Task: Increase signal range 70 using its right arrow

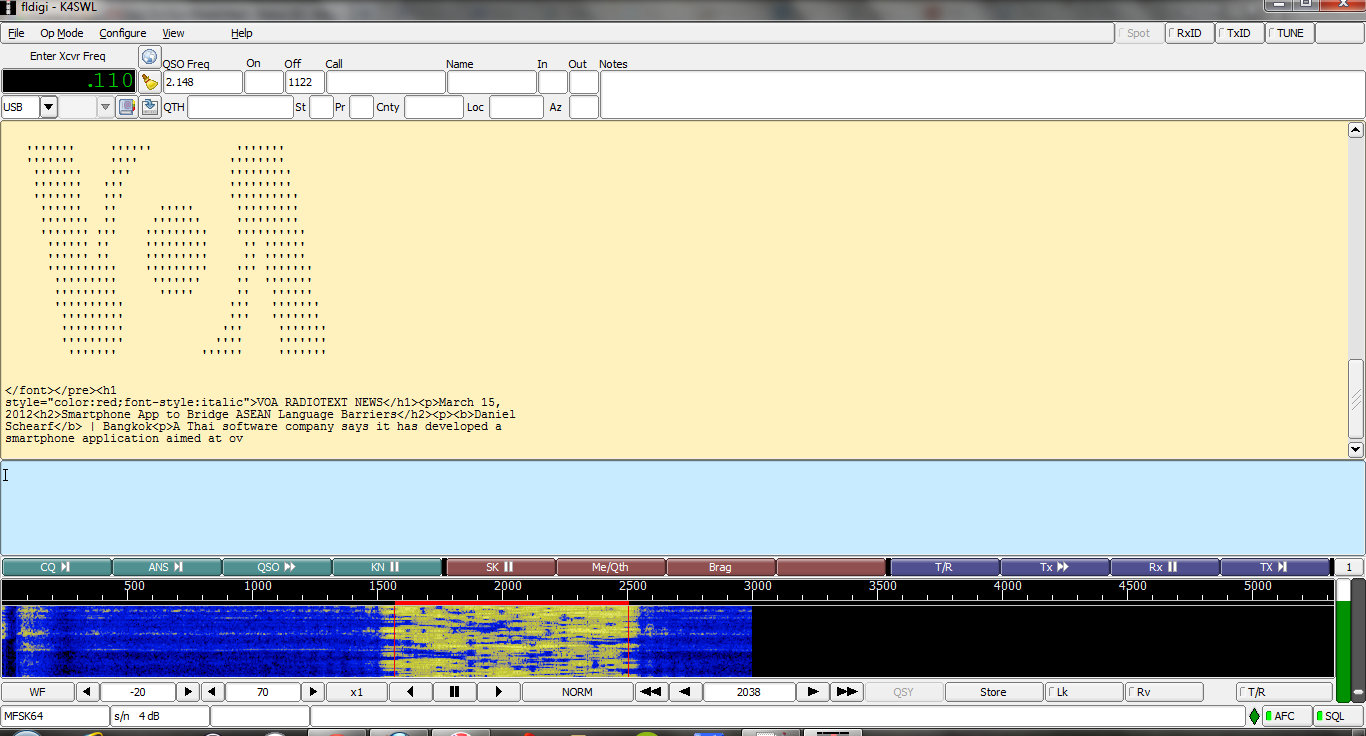Action: (313, 692)
